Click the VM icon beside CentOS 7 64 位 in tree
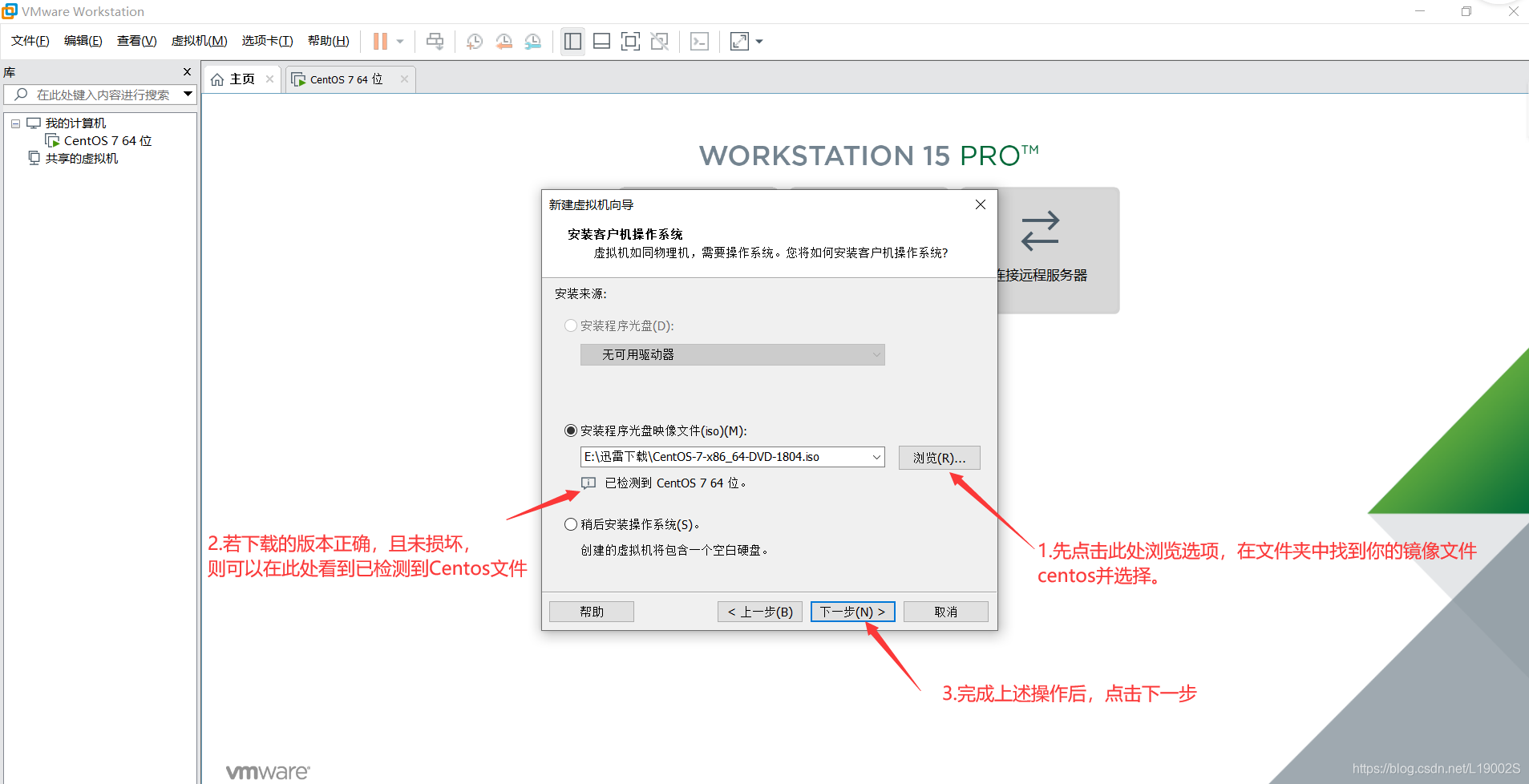This screenshot has width=1529, height=784. tap(52, 141)
